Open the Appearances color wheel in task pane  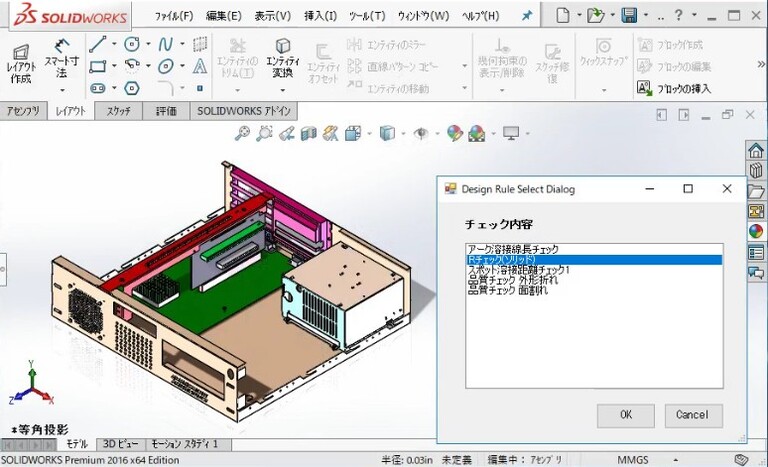pyautogui.click(x=756, y=231)
